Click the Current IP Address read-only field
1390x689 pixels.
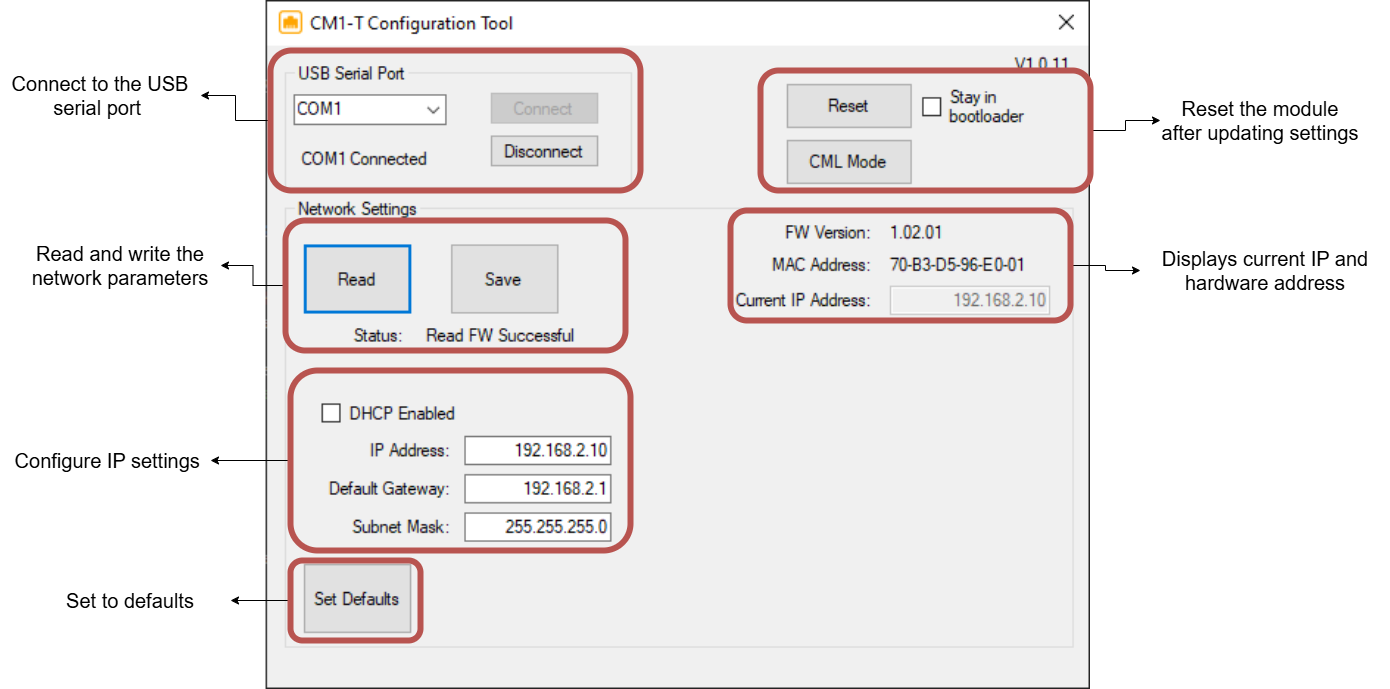pos(969,300)
